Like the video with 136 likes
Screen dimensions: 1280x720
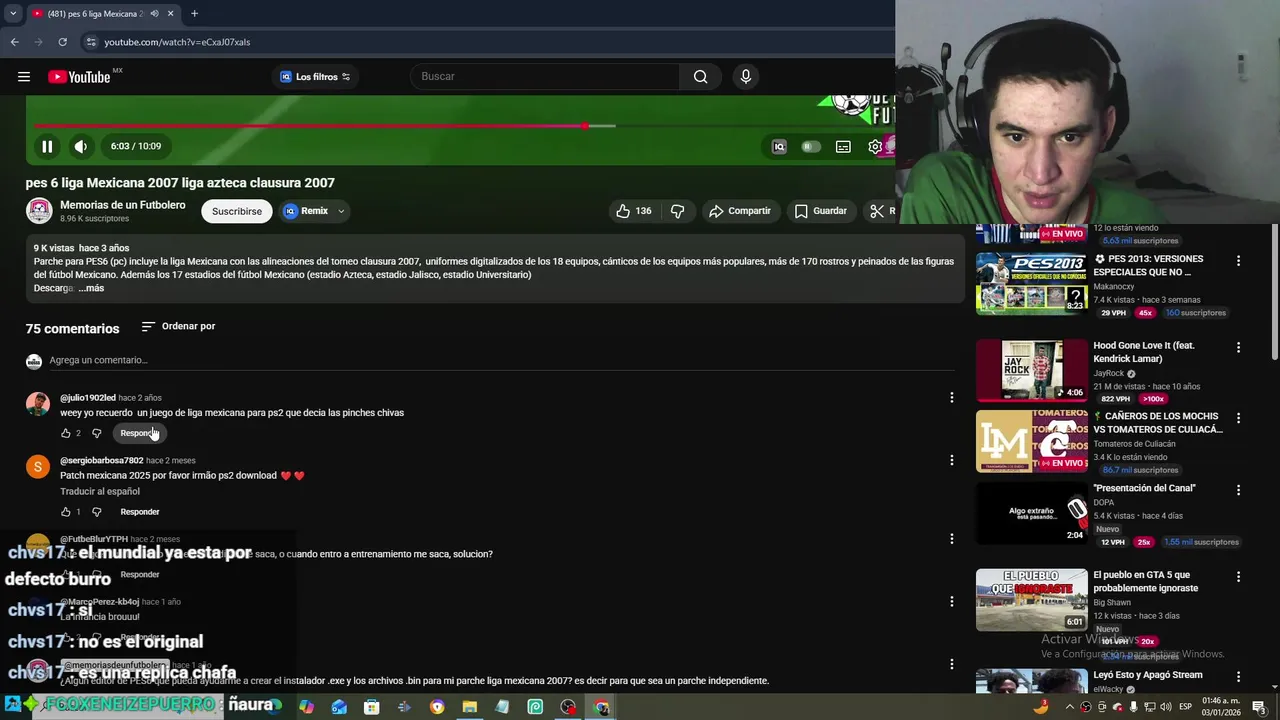pyautogui.click(x=633, y=211)
